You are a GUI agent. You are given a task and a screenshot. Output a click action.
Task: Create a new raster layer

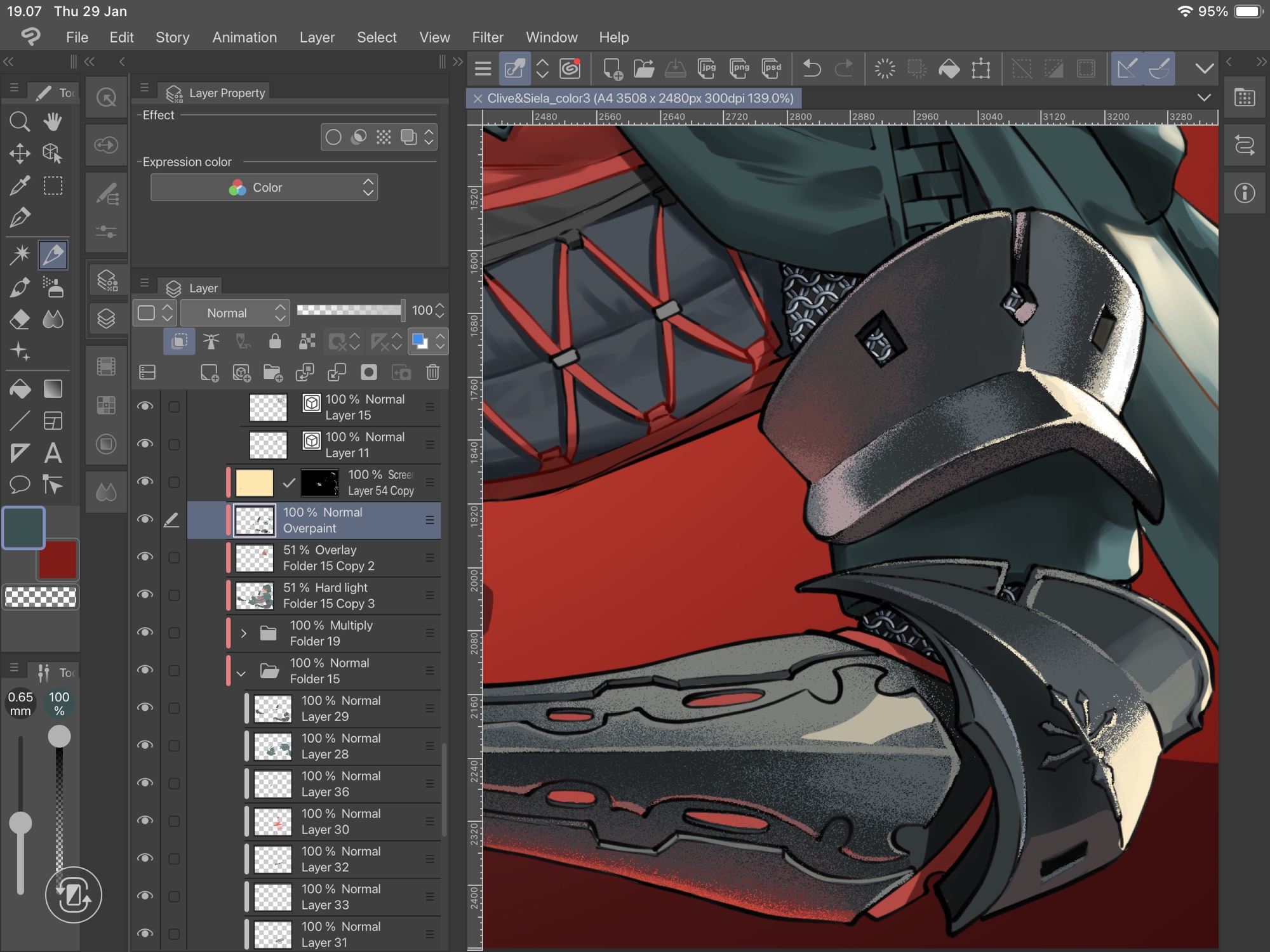(x=209, y=373)
